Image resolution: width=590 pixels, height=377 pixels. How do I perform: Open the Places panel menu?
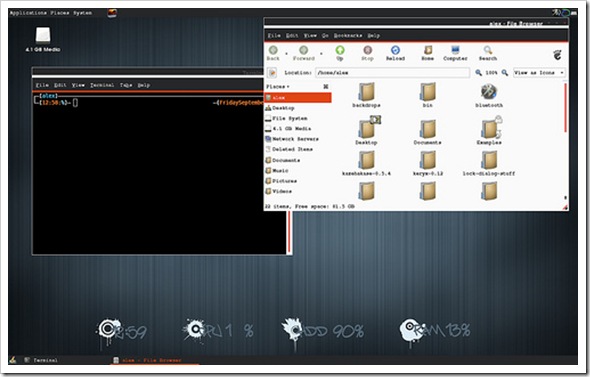pos(60,13)
